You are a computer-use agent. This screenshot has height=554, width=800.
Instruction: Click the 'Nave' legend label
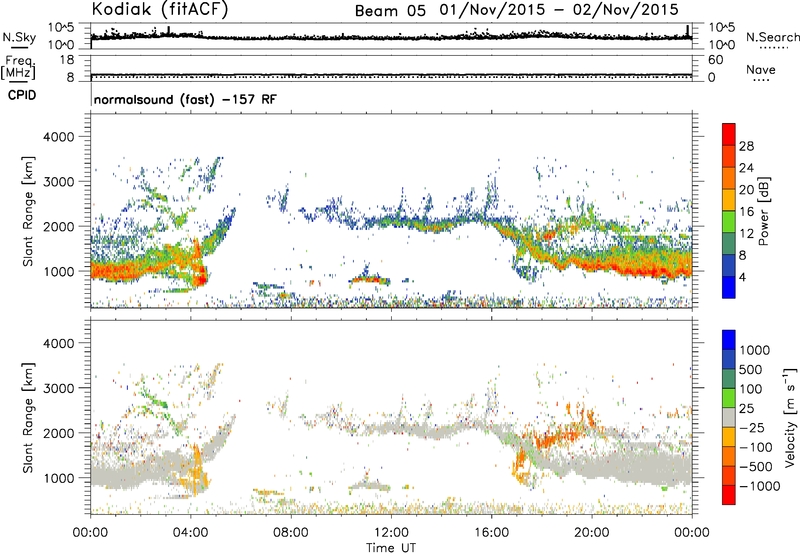pyautogui.click(x=760, y=70)
